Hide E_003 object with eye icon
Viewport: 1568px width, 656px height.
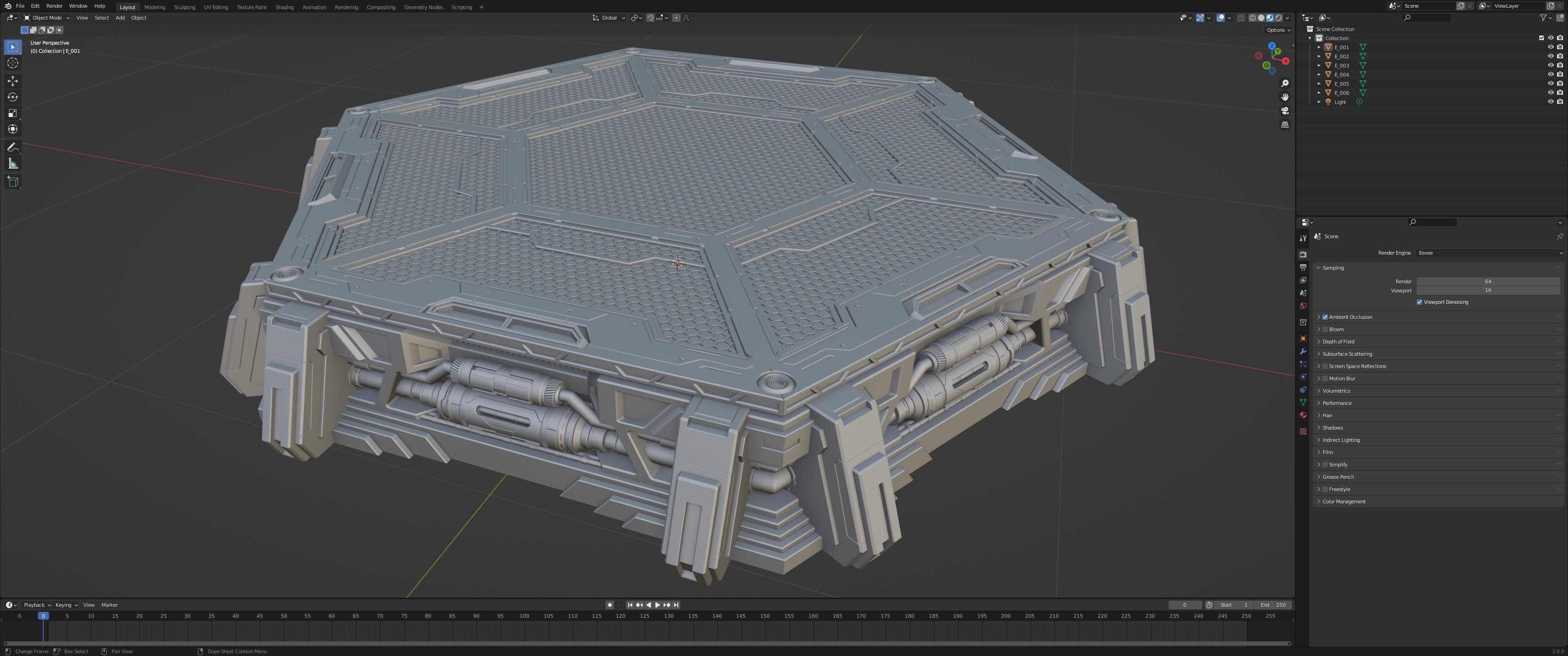point(1550,65)
